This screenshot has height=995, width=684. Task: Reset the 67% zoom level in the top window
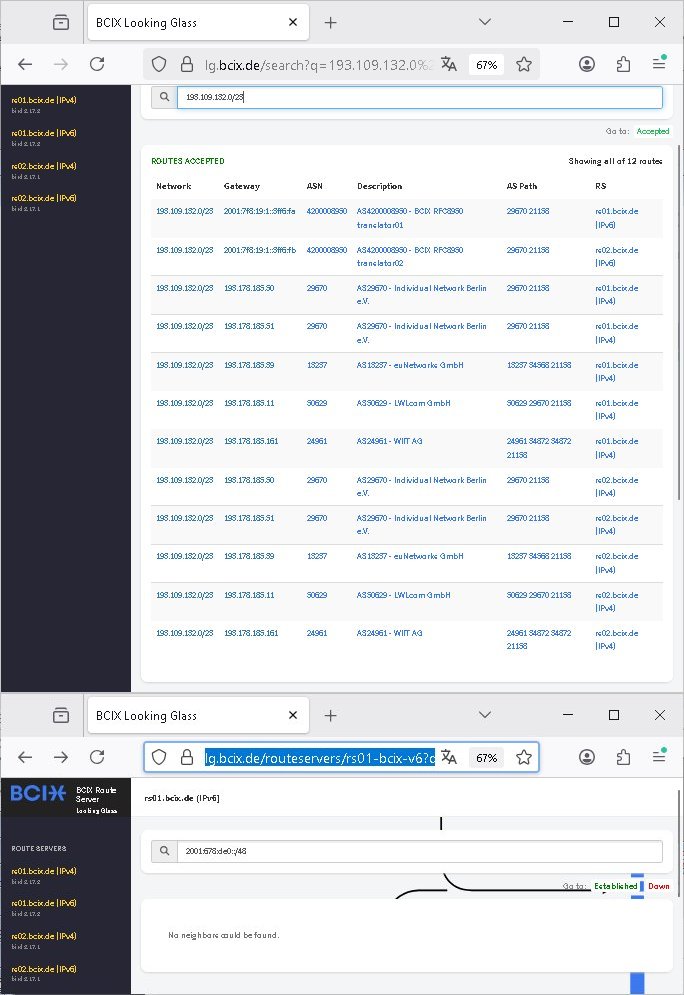coord(487,64)
